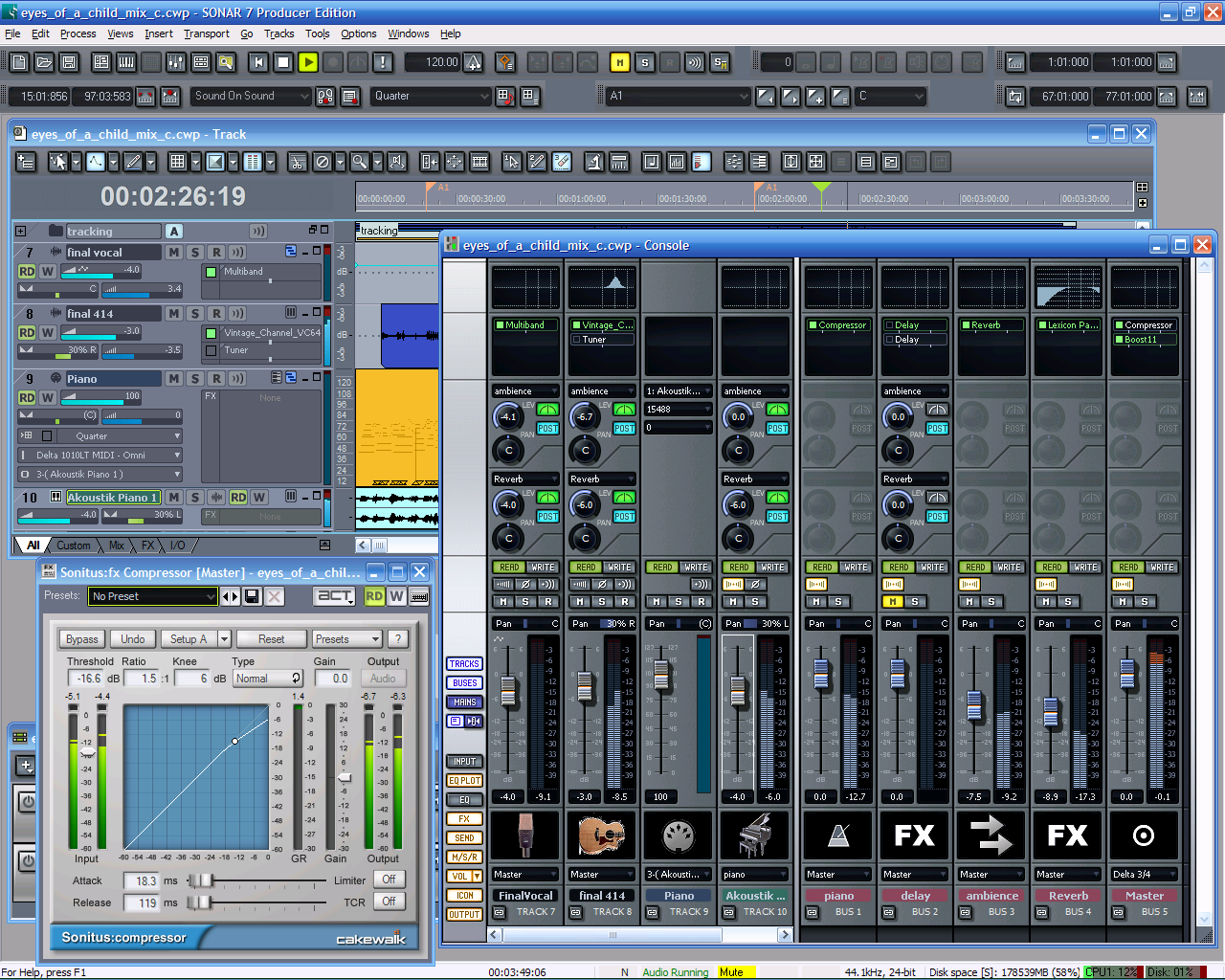Pick the Draw pencil tool in Track toolbar
1225x980 pixels.
pyautogui.click(x=133, y=162)
